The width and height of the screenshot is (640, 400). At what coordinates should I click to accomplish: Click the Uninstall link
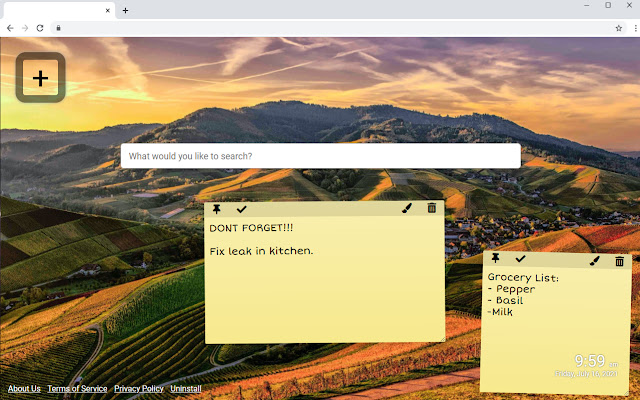[186, 389]
